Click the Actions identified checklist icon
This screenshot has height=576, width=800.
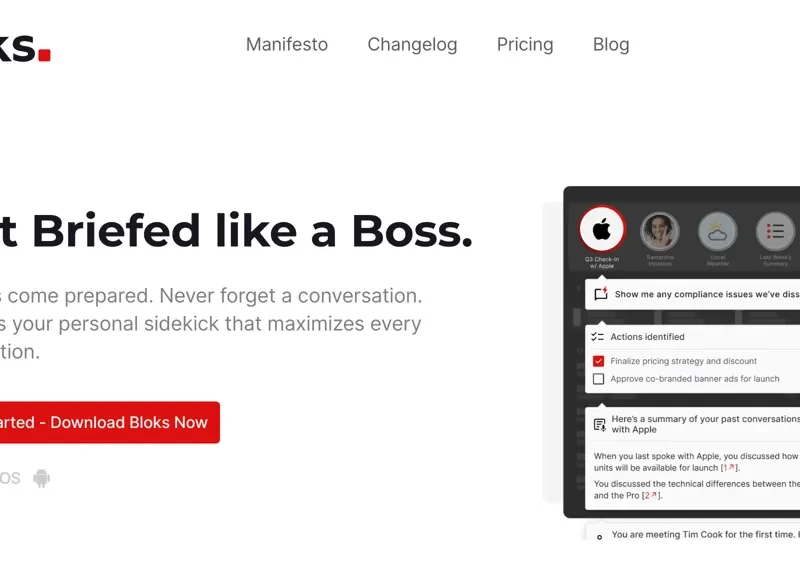598,337
